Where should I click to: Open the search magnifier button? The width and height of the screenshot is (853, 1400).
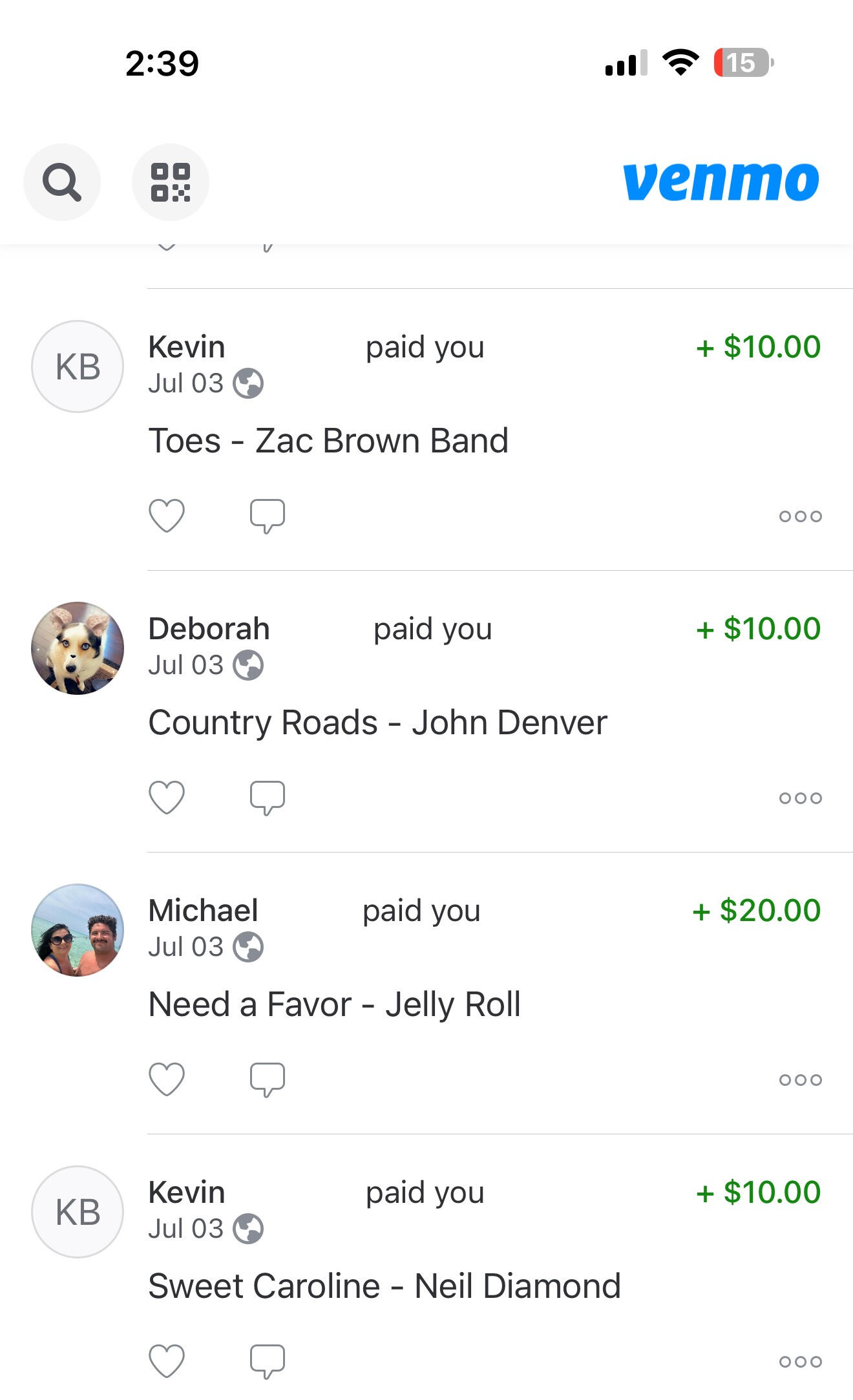62,182
